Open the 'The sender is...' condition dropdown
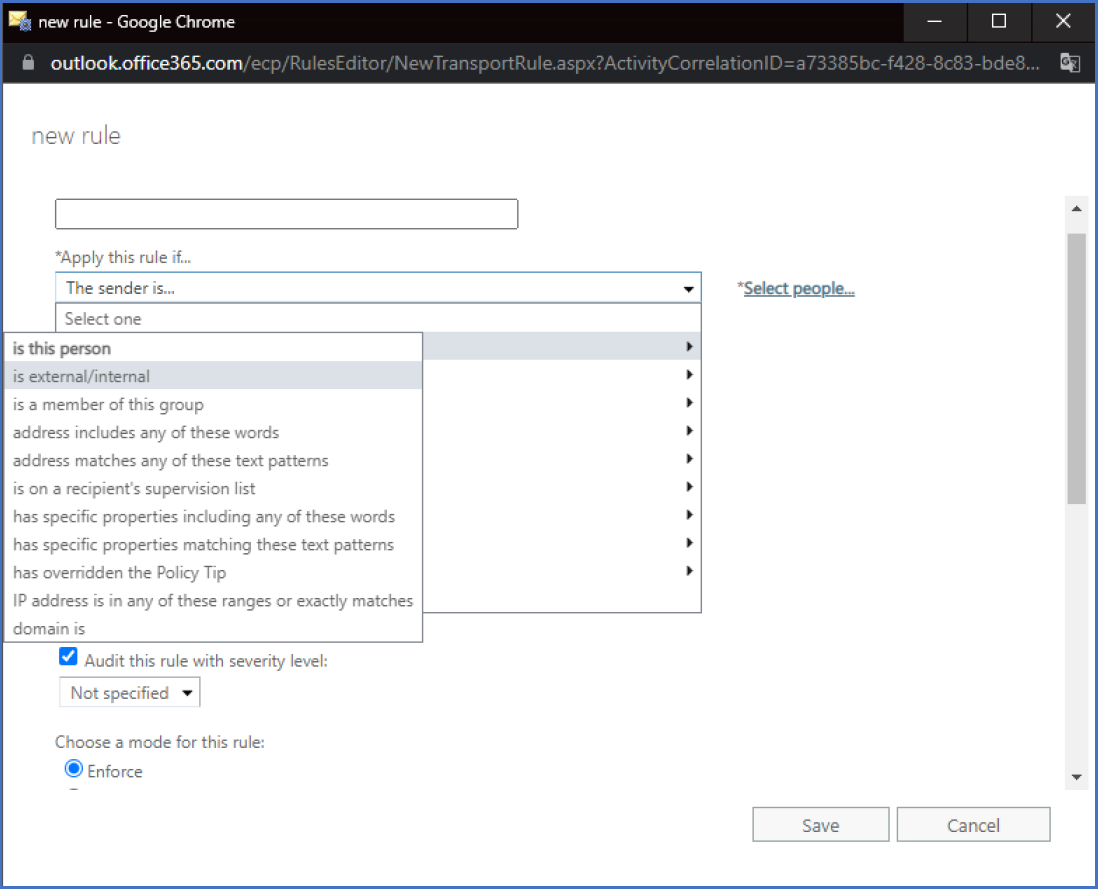The height and width of the screenshot is (889, 1098). pyautogui.click(x=378, y=288)
